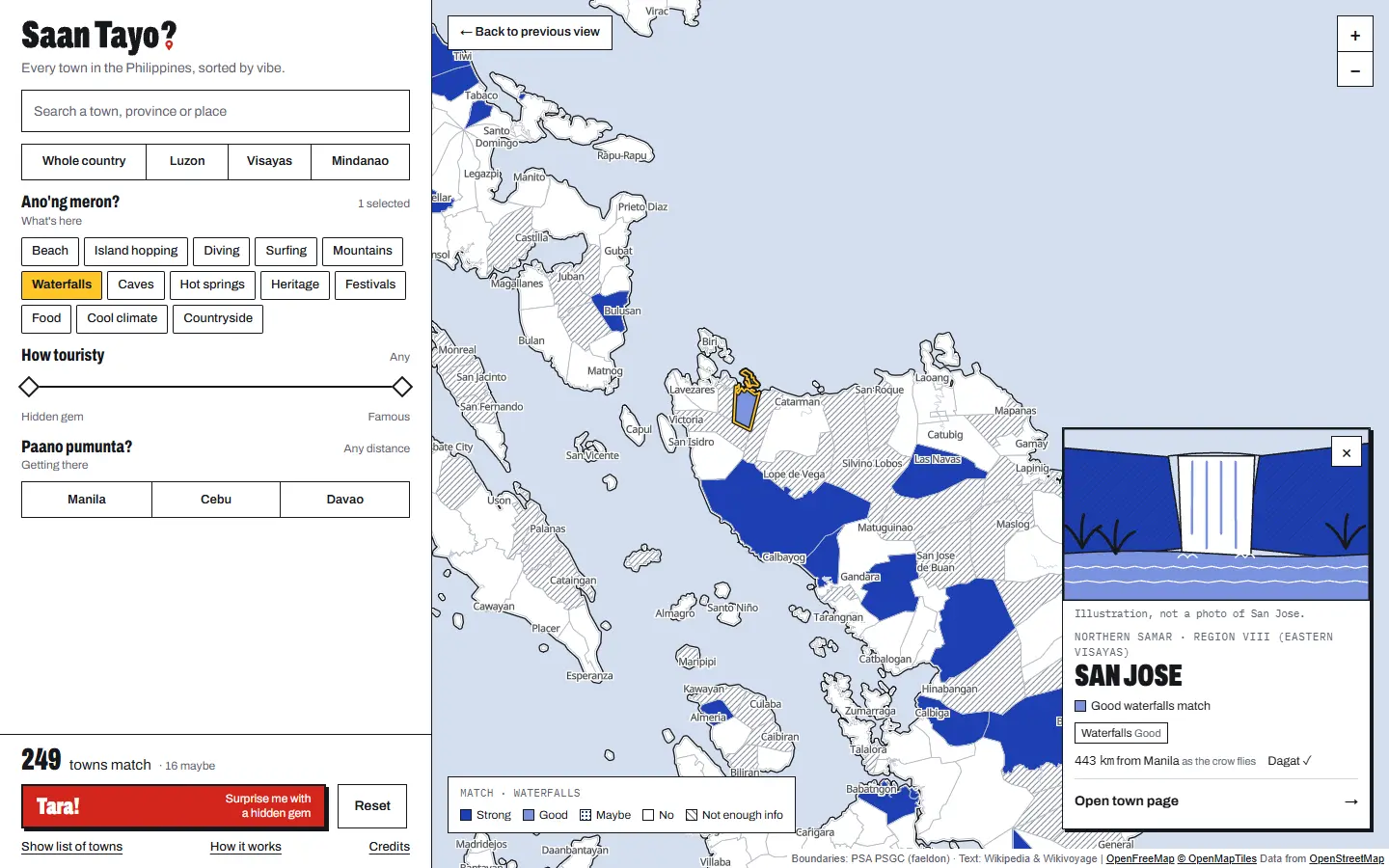1389x868 pixels.
Task: Open Show list of towns
Action: (x=72, y=847)
